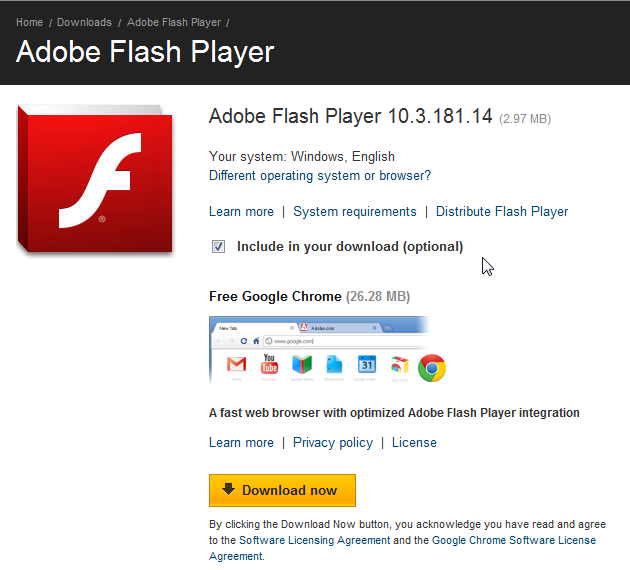Select Adobe Flash Player breadcrumb item

tap(173, 22)
